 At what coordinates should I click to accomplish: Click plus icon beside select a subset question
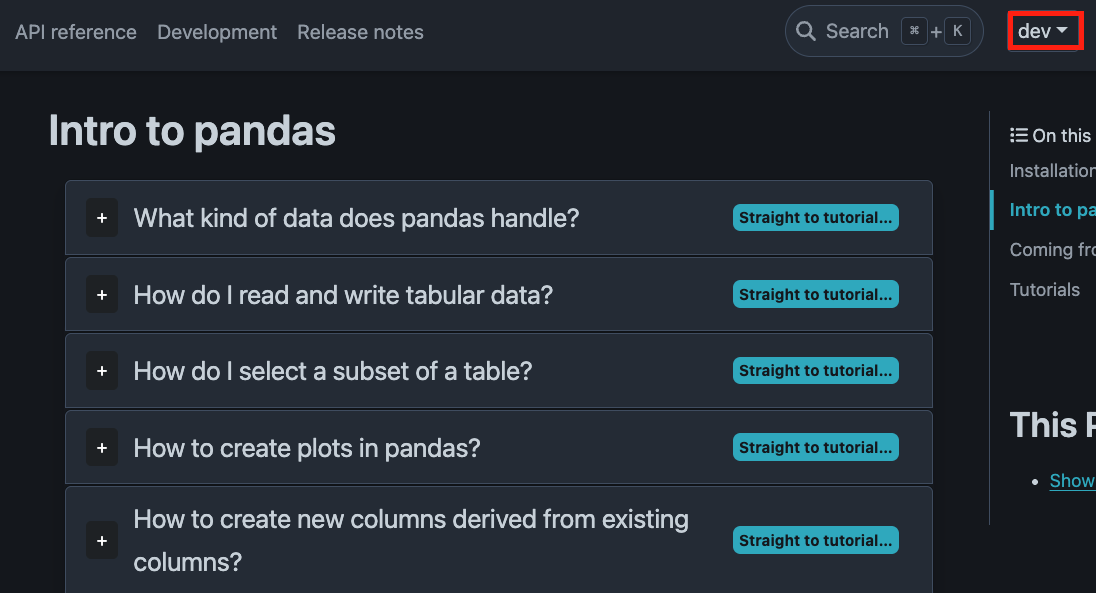coord(102,371)
